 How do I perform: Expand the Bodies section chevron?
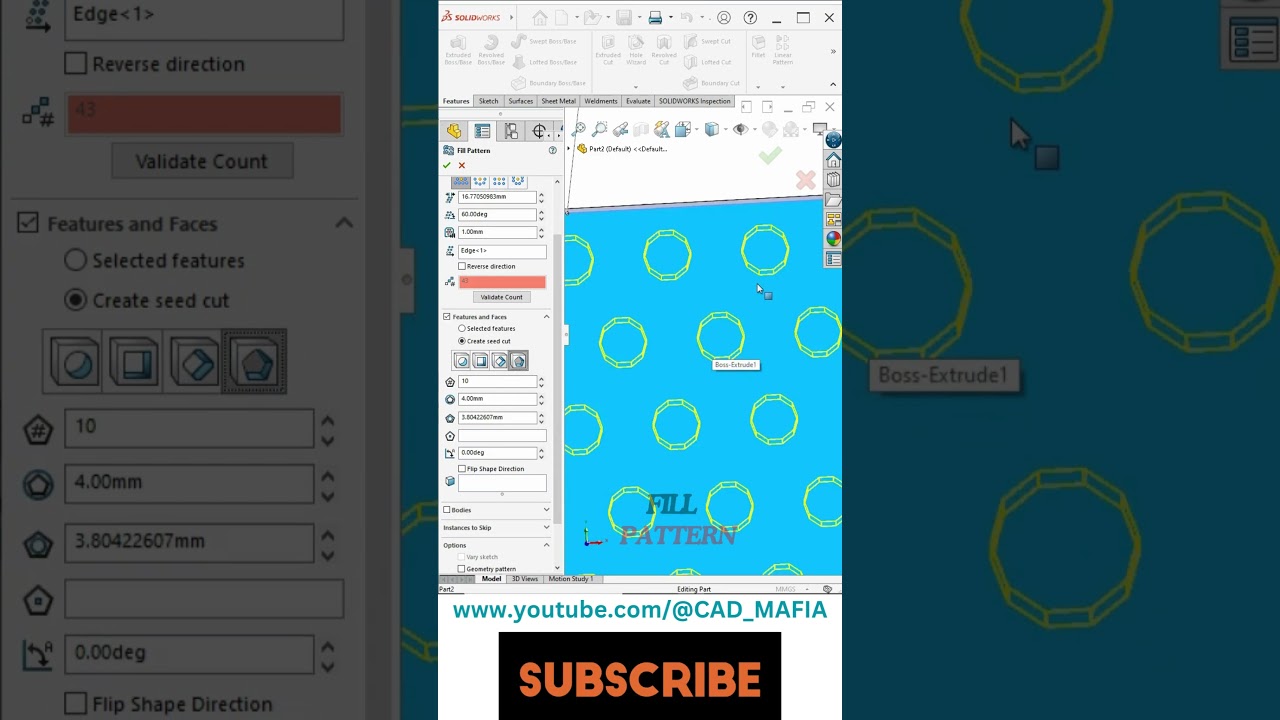(547, 510)
